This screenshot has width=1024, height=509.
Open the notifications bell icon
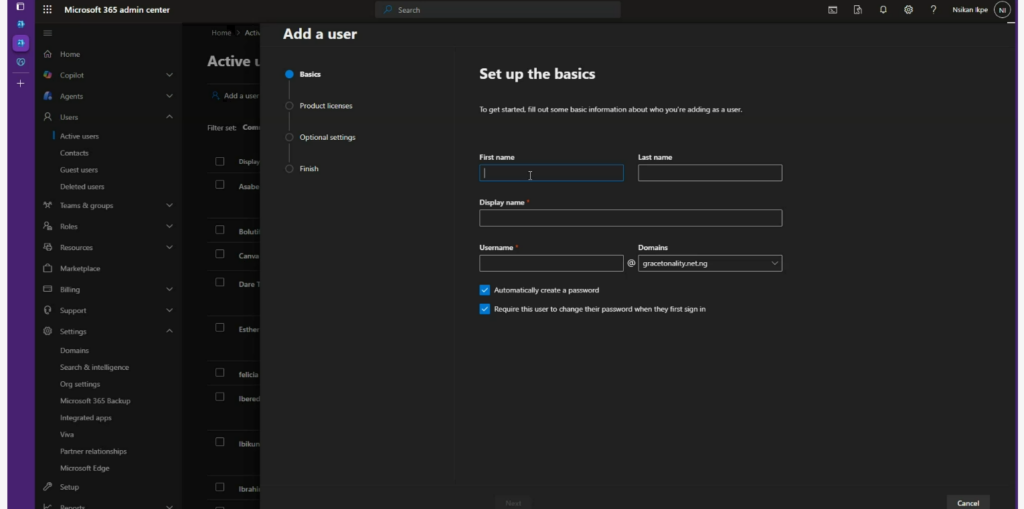coord(883,10)
